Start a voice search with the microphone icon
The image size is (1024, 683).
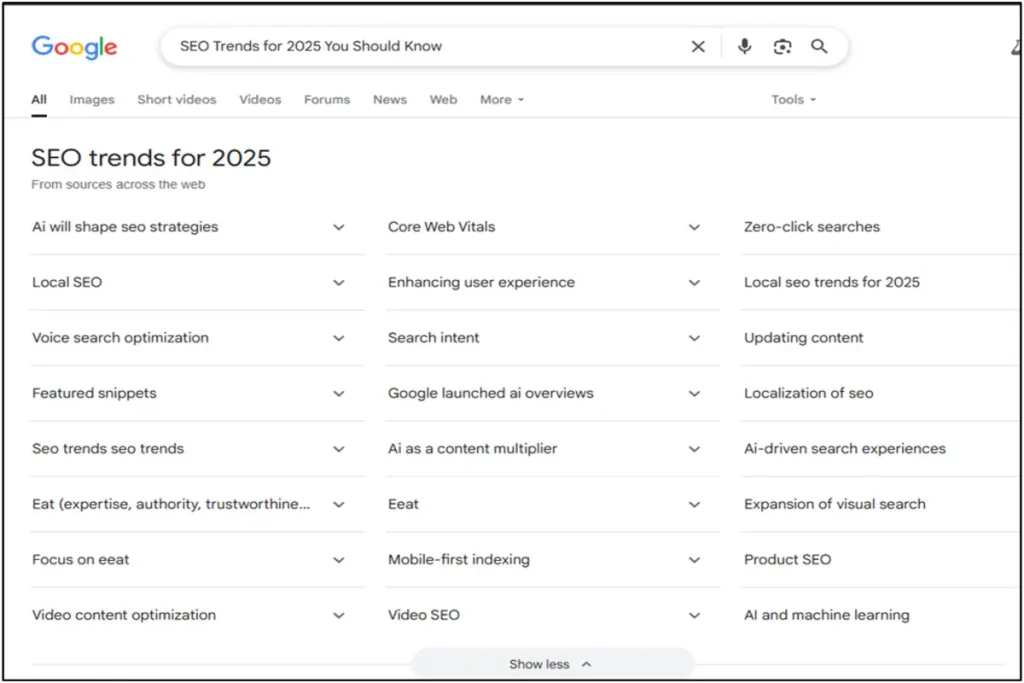pos(744,46)
